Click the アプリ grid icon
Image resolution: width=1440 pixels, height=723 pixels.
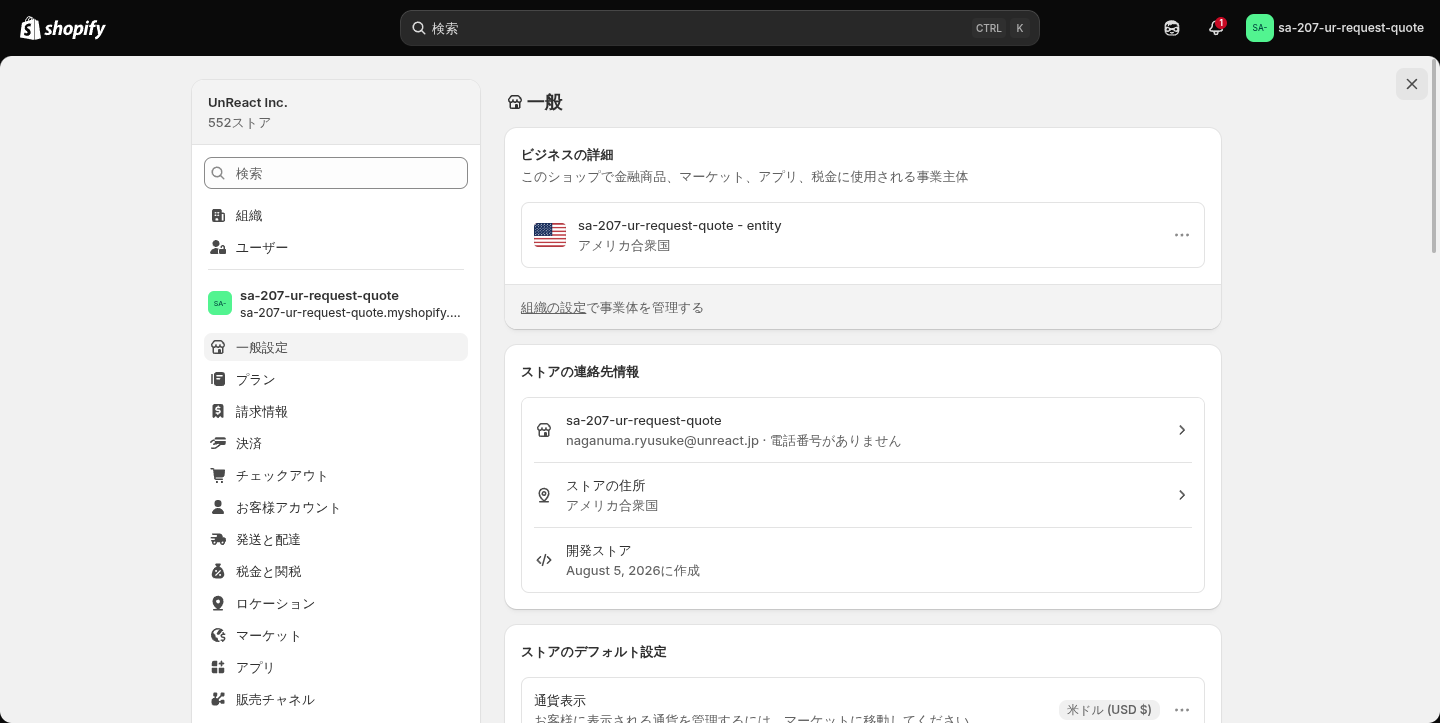point(218,667)
